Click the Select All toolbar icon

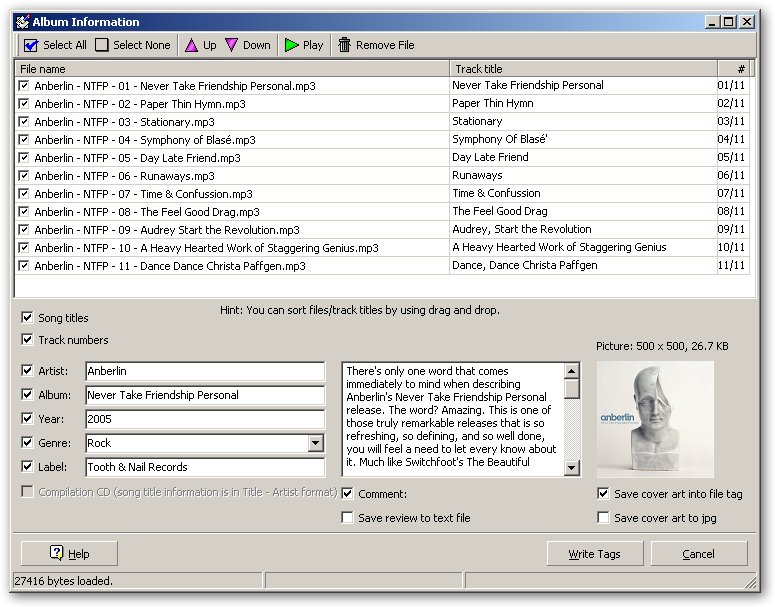[x=31, y=45]
